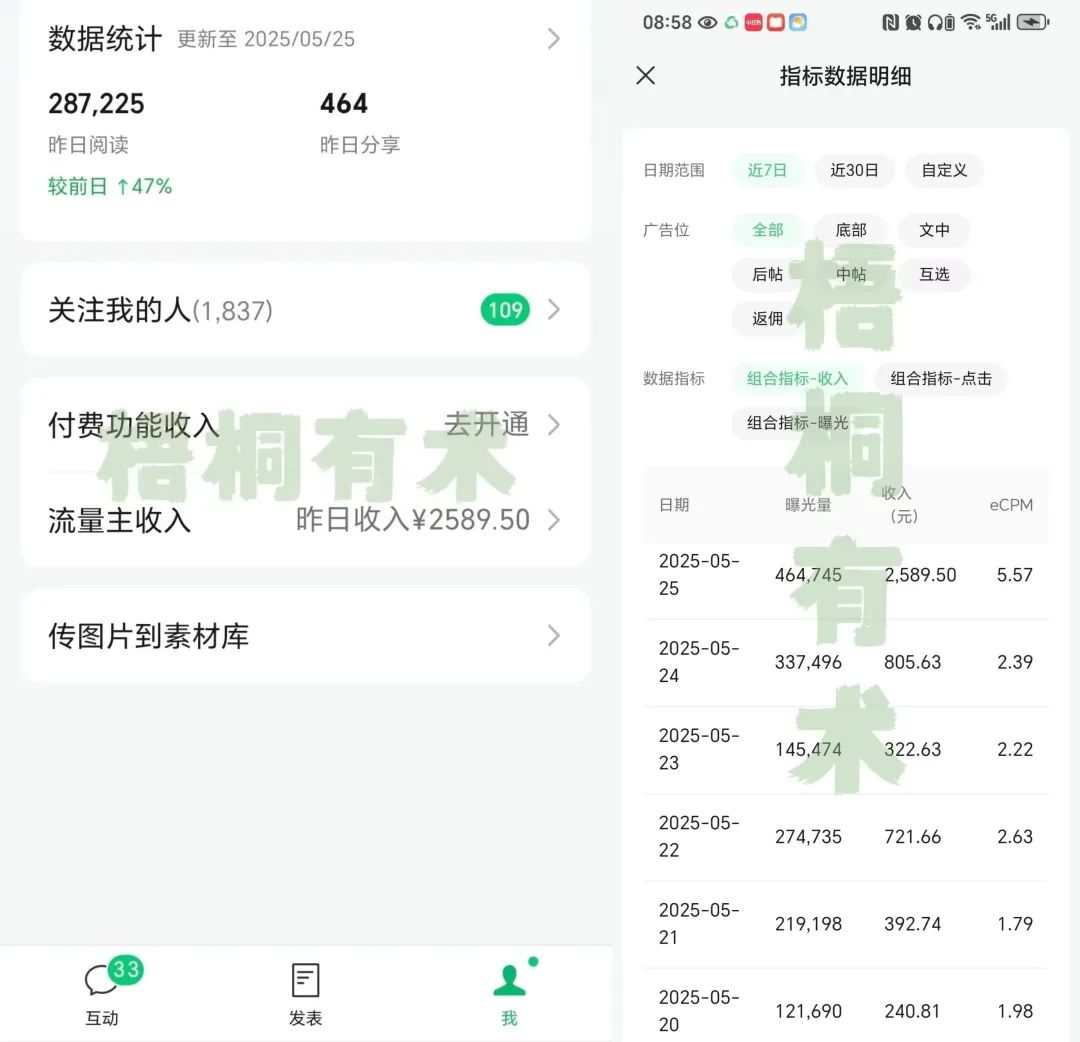Expand 数据统计 with its chevron
1080x1042 pixels.
(554, 38)
